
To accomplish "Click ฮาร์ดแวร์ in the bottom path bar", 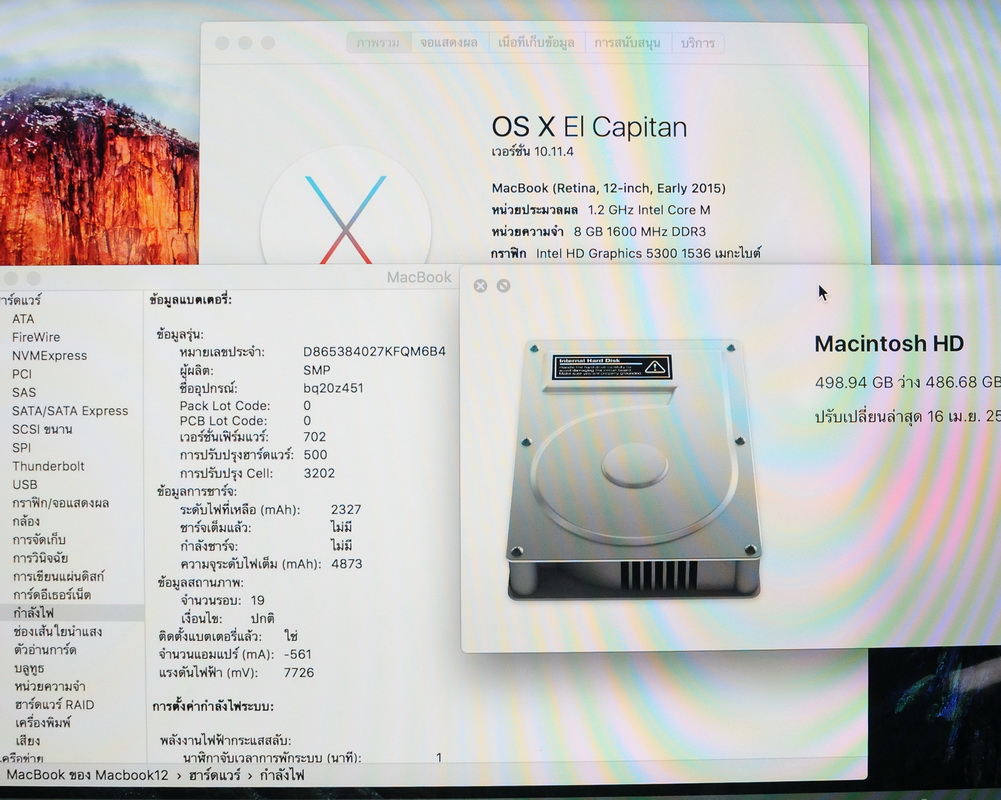I will [214, 775].
